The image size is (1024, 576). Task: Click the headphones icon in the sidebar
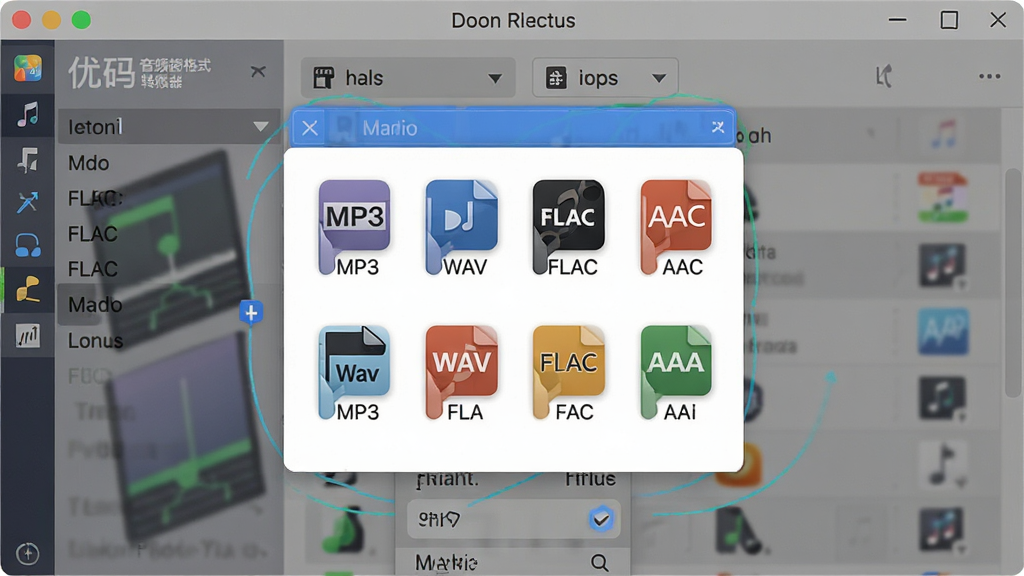[27, 246]
